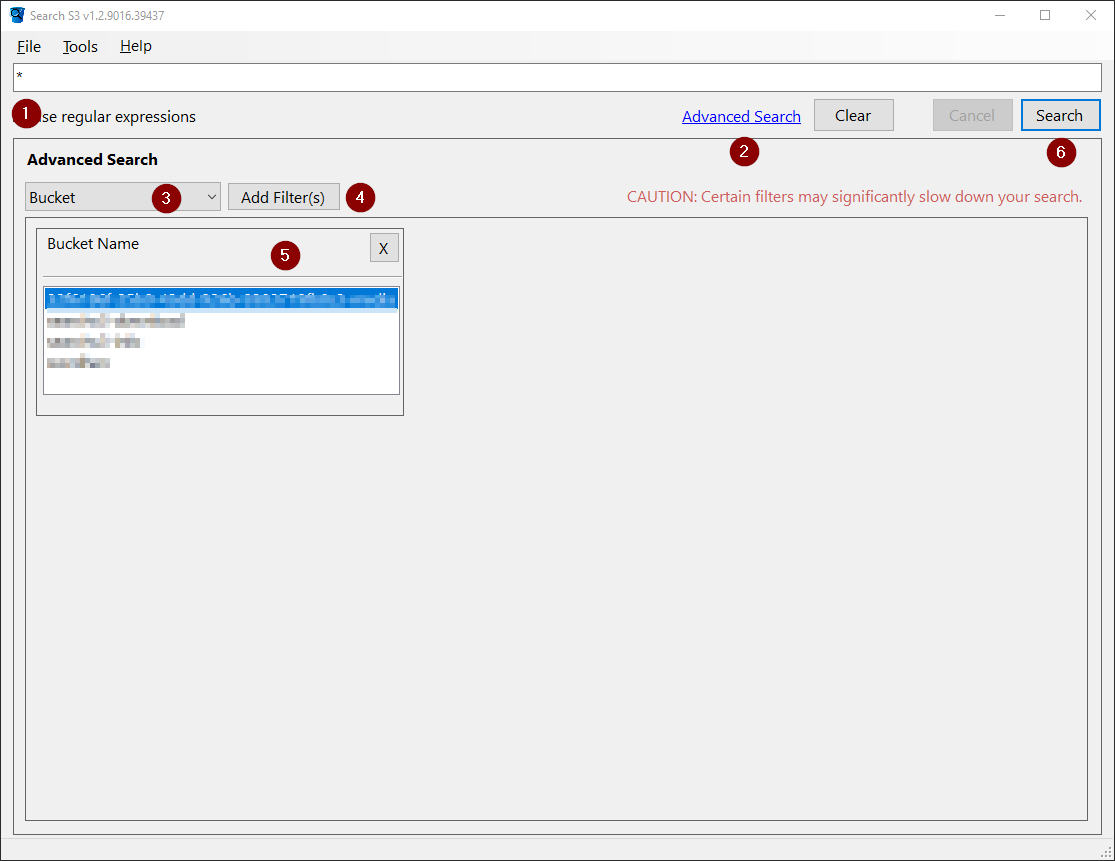Click the Add Filter(s) button
This screenshot has height=861, width=1115.
pos(284,197)
